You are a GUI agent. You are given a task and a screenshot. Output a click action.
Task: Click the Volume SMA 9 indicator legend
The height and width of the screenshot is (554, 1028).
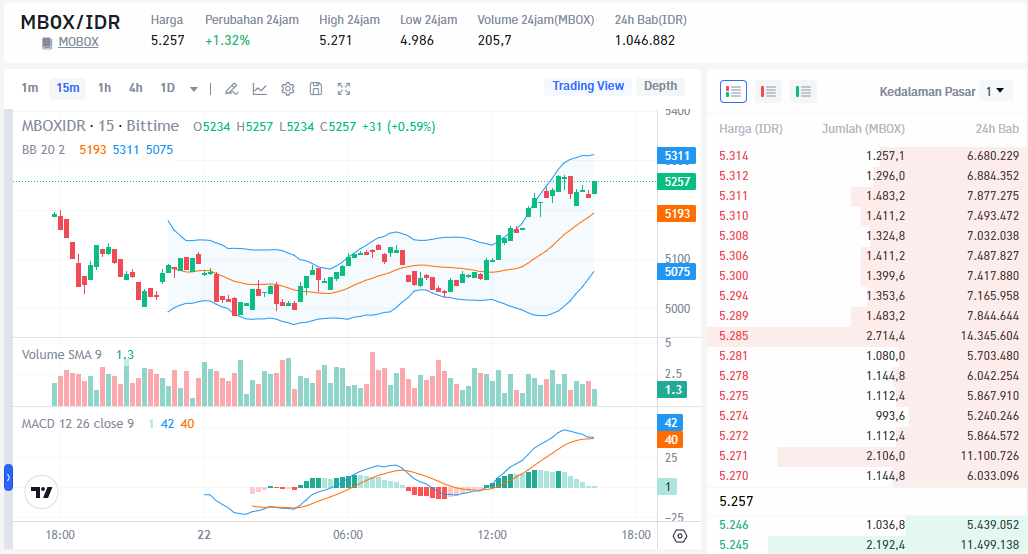coord(62,355)
